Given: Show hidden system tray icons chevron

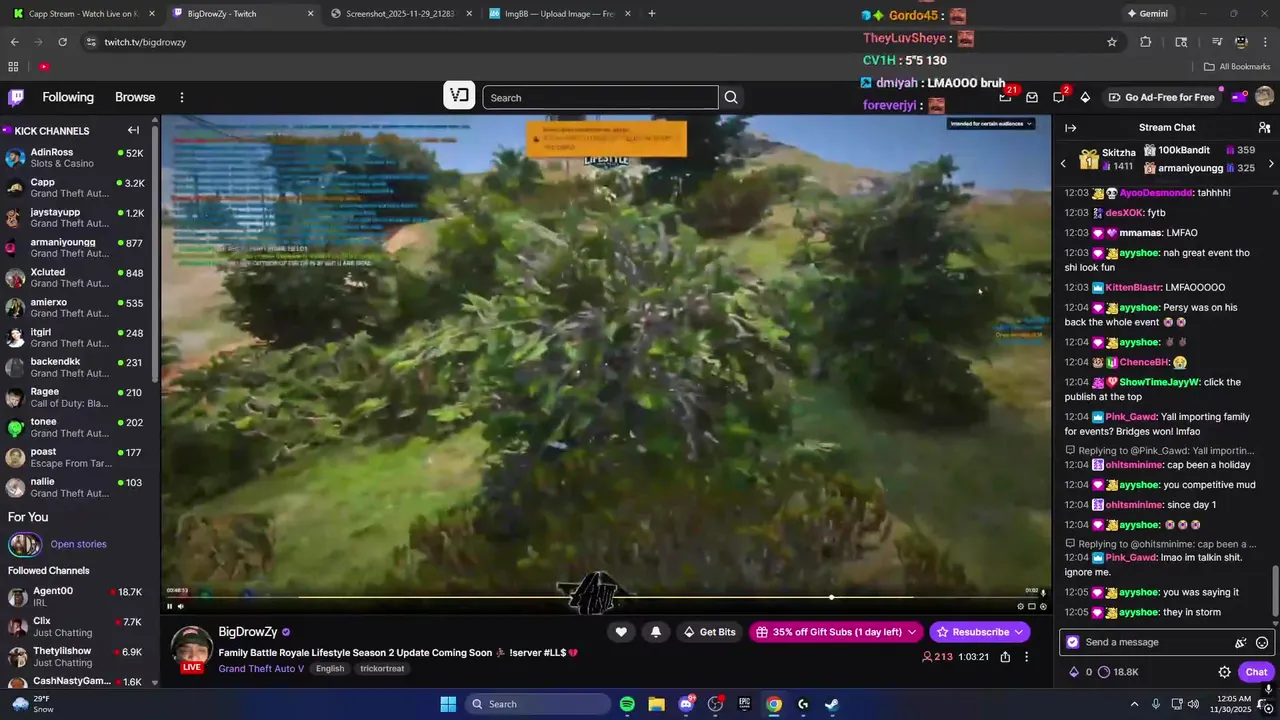Looking at the screenshot, I should pos(1134,704).
